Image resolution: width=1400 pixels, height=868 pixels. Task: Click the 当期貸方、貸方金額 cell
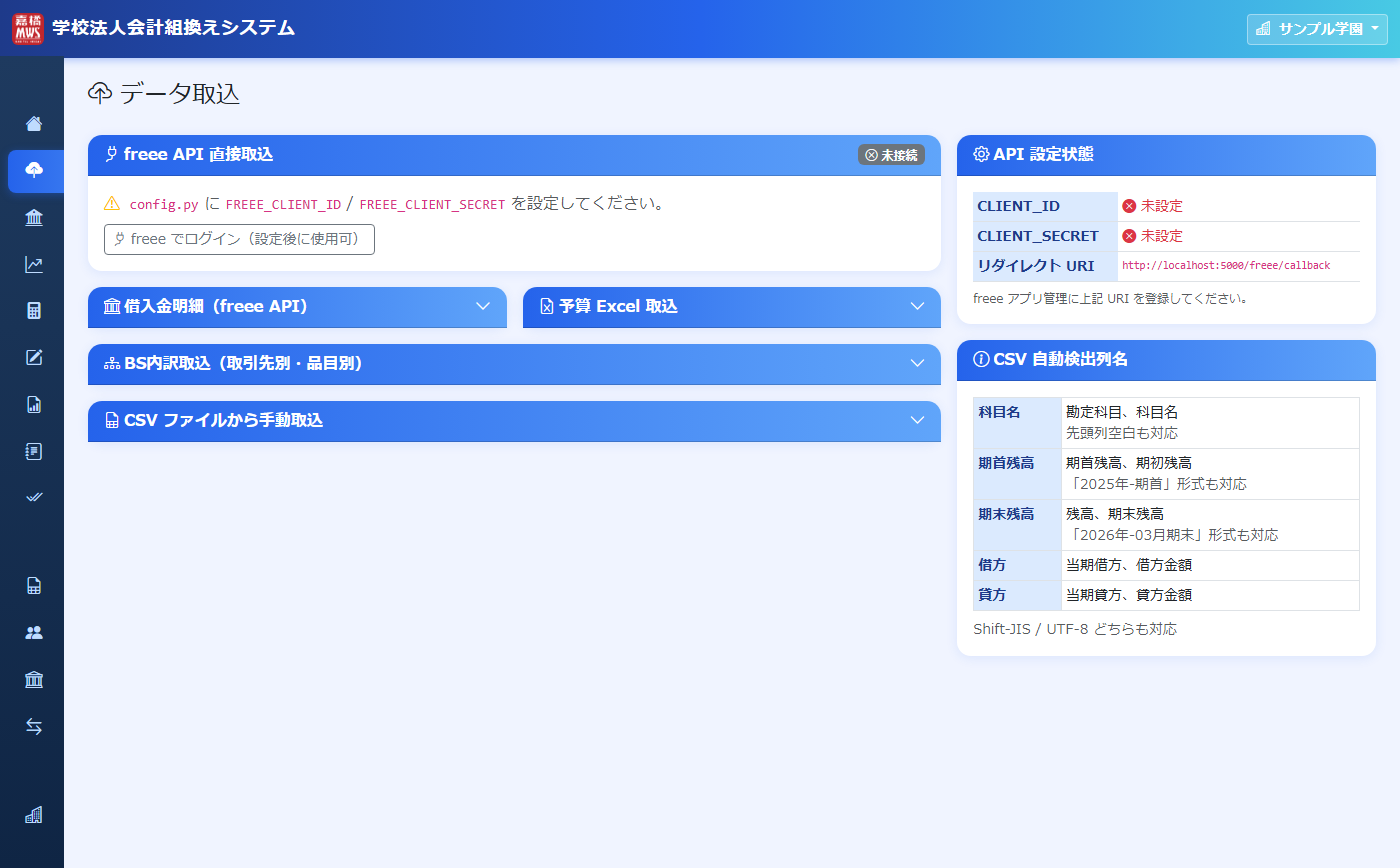pos(1211,595)
